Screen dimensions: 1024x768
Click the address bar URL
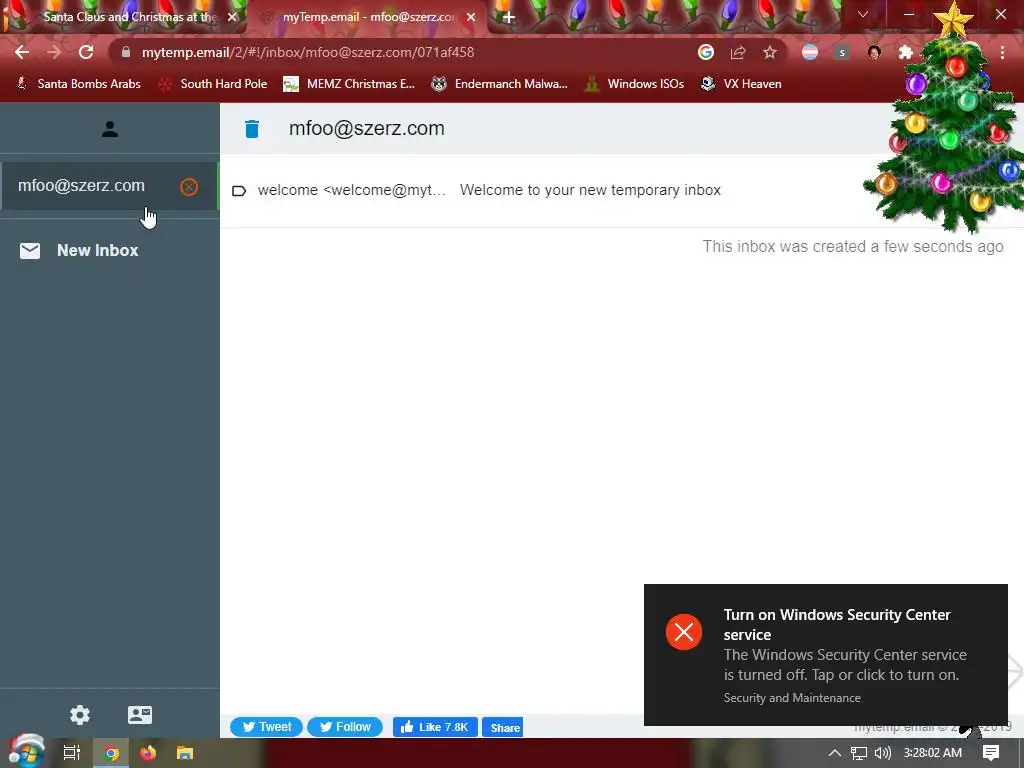pos(308,52)
